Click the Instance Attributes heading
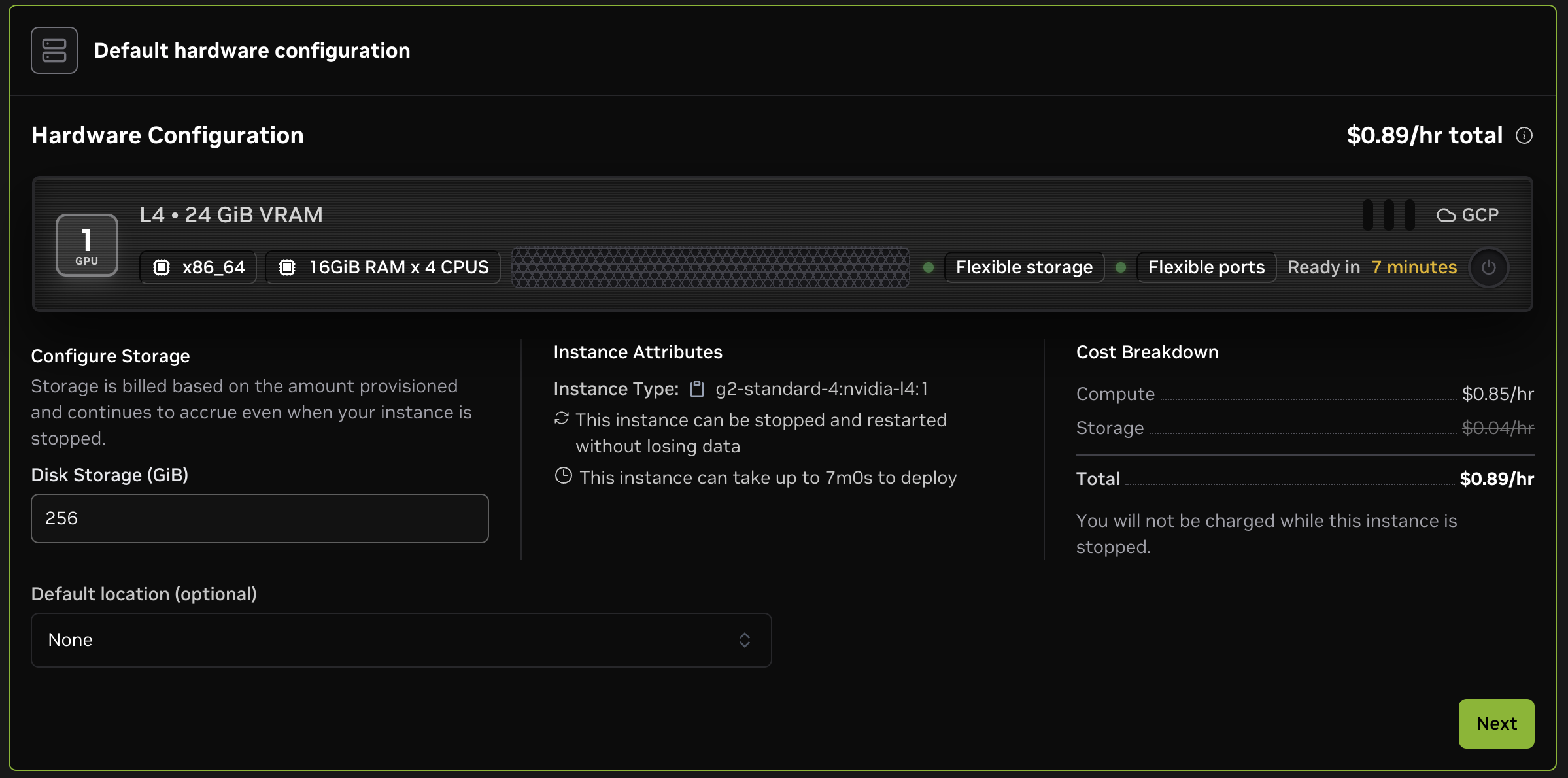 point(638,352)
